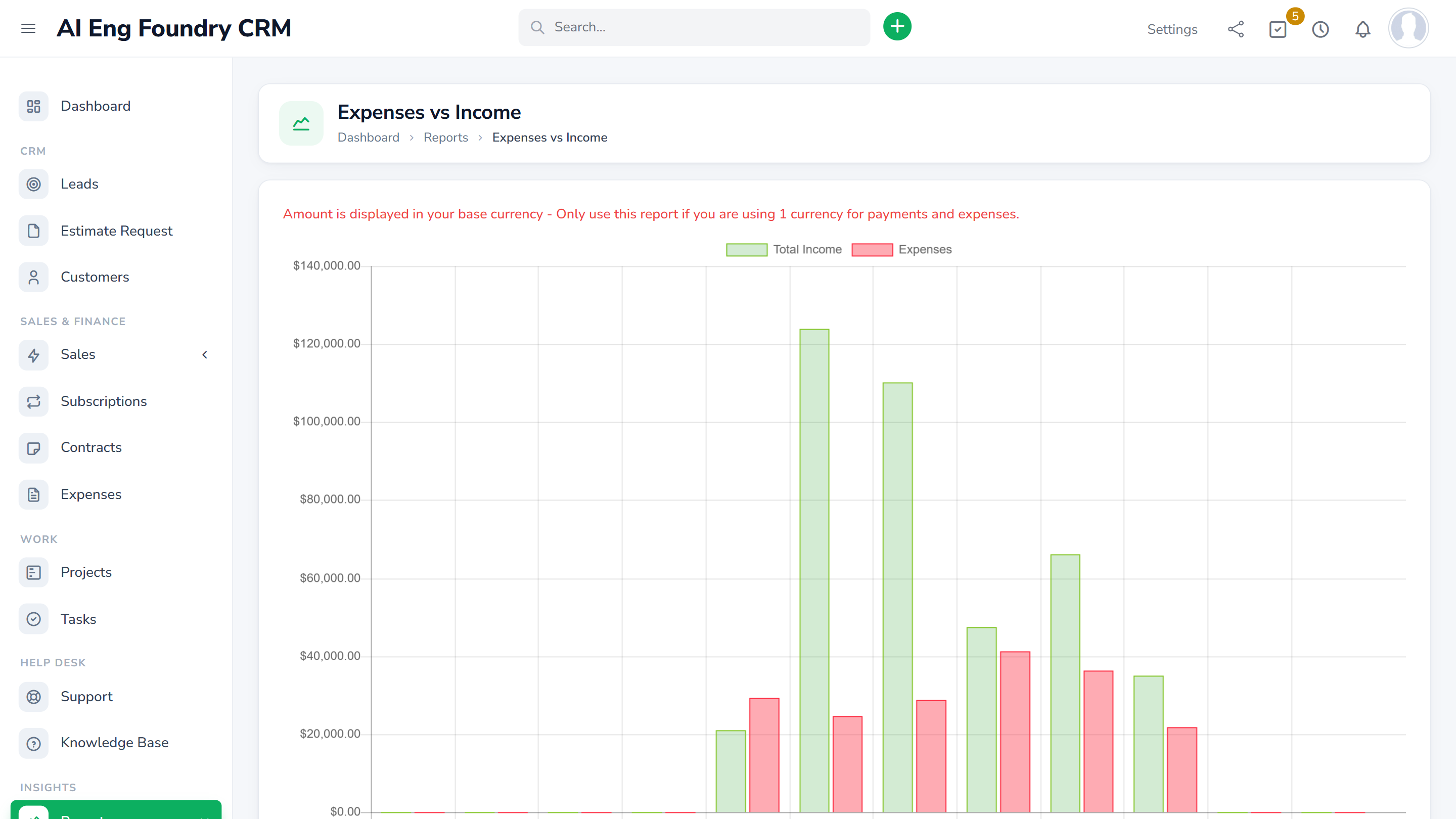
Task: Click the green quick-create plus button
Action: click(897, 27)
